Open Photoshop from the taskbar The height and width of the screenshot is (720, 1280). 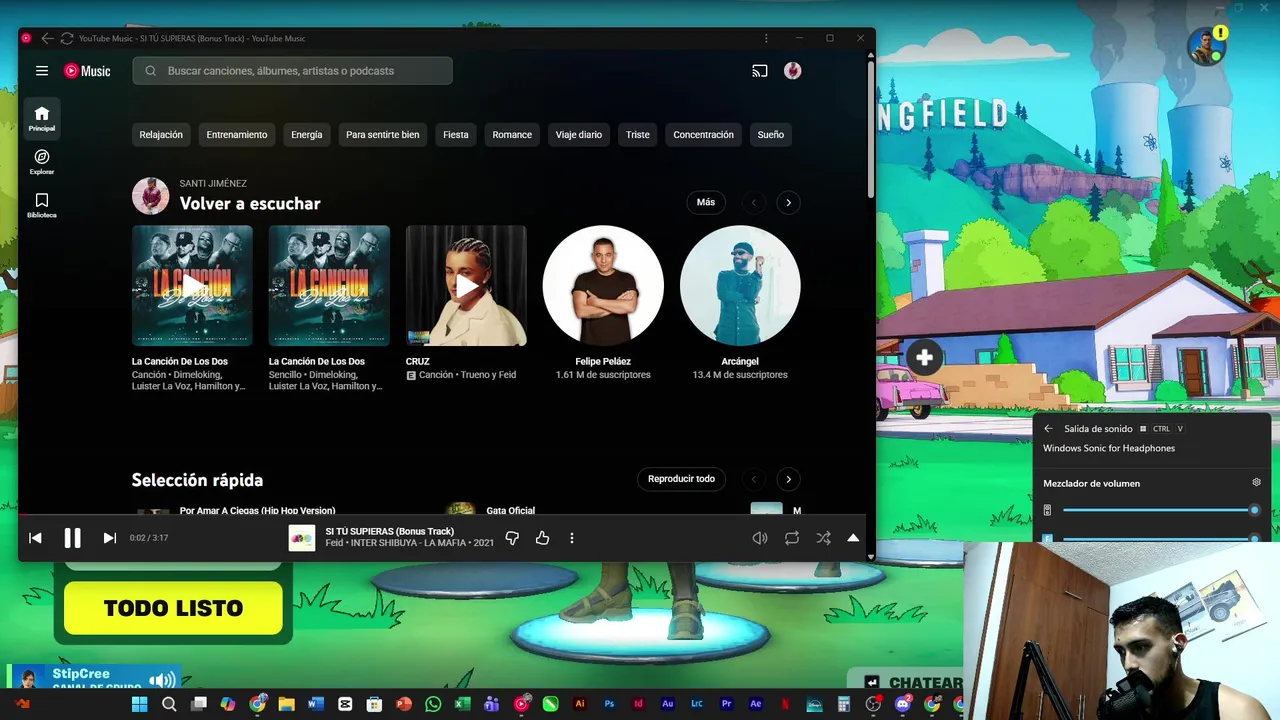tap(609, 704)
